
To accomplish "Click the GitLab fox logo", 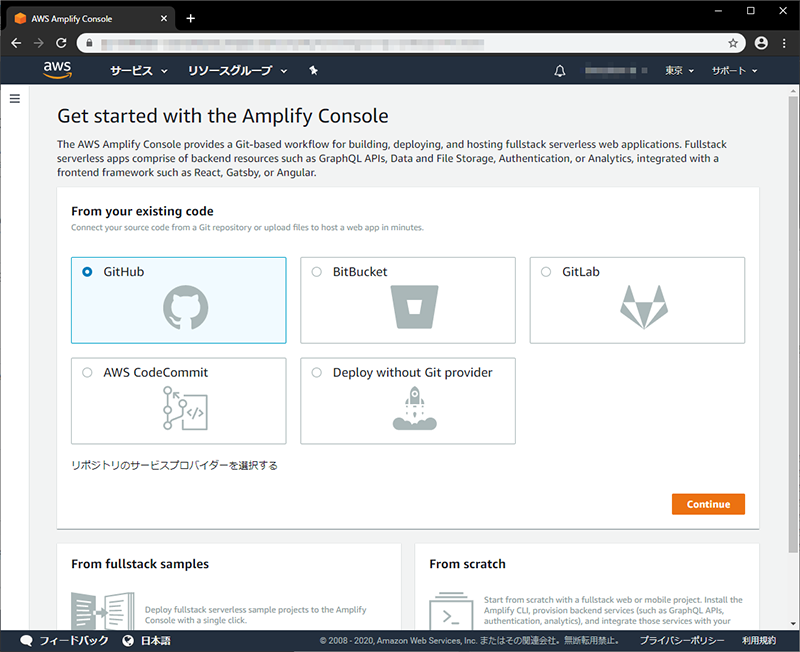I will click(644, 307).
